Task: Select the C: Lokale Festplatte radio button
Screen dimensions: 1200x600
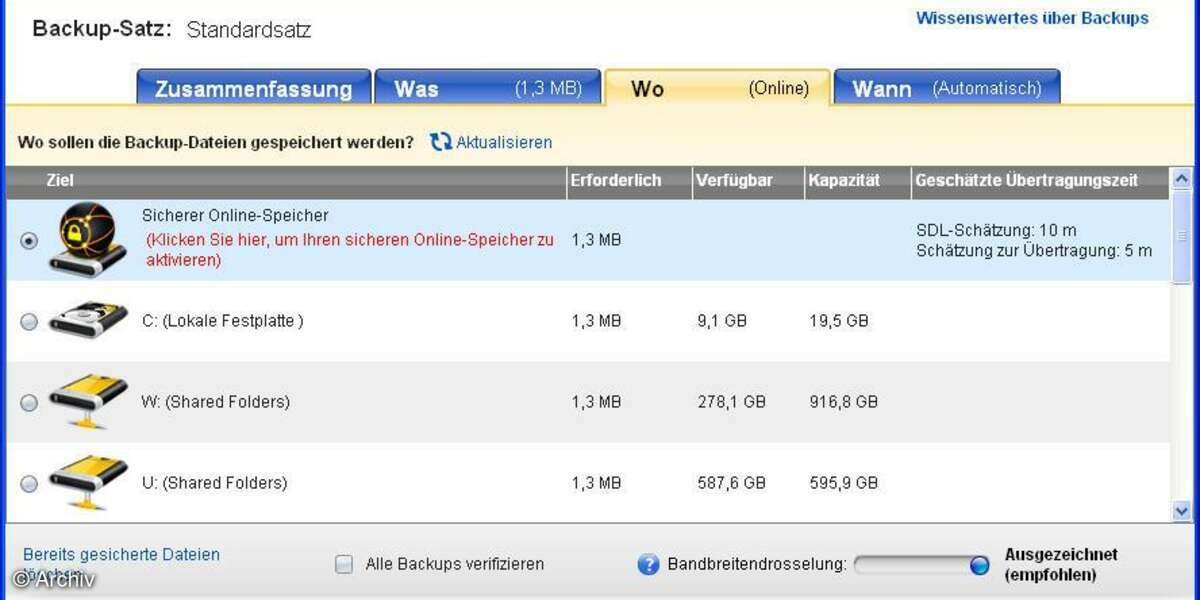Action: click(x=30, y=321)
